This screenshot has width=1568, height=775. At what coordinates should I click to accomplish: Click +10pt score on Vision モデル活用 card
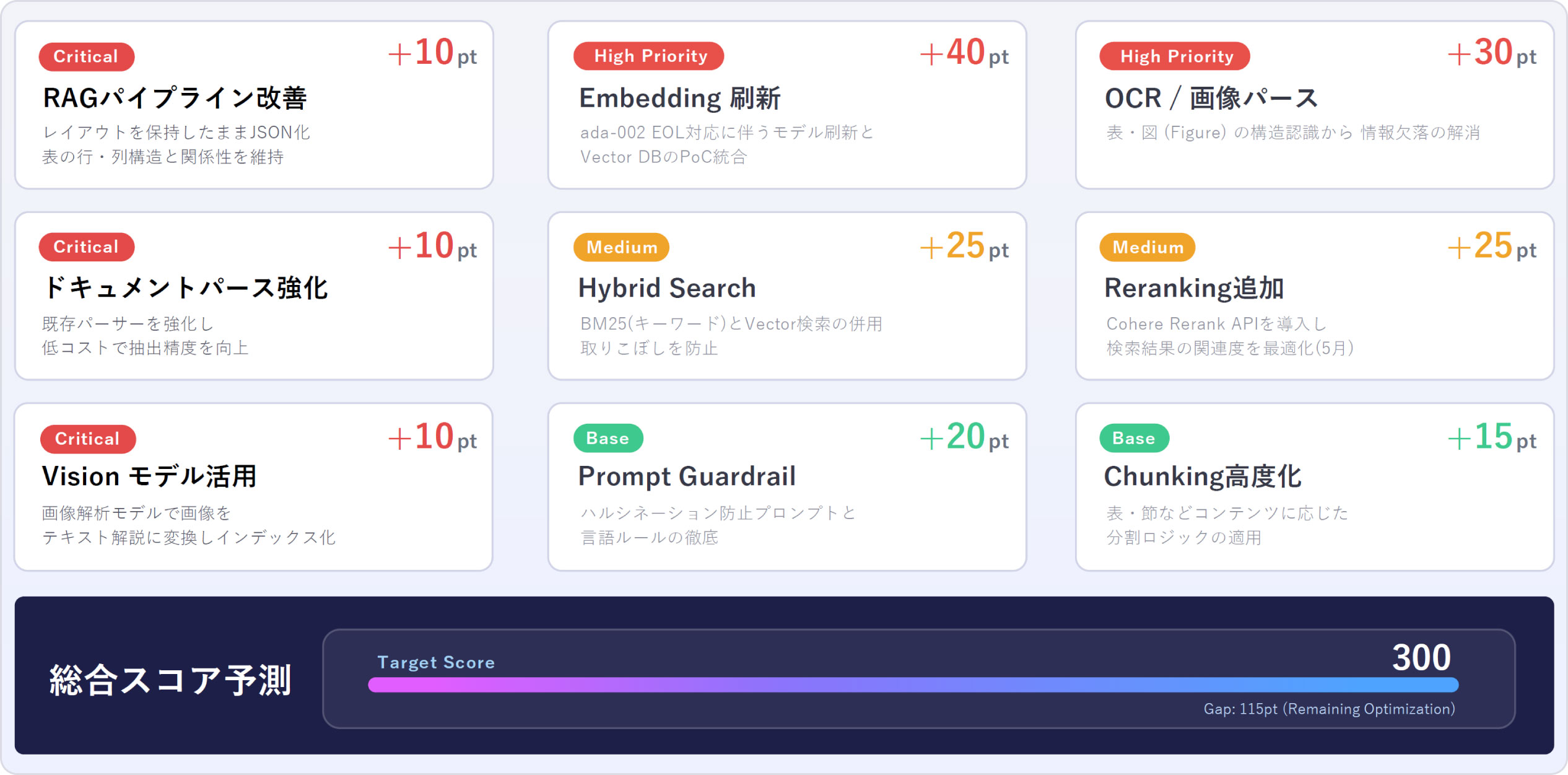click(x=432, y=437)
